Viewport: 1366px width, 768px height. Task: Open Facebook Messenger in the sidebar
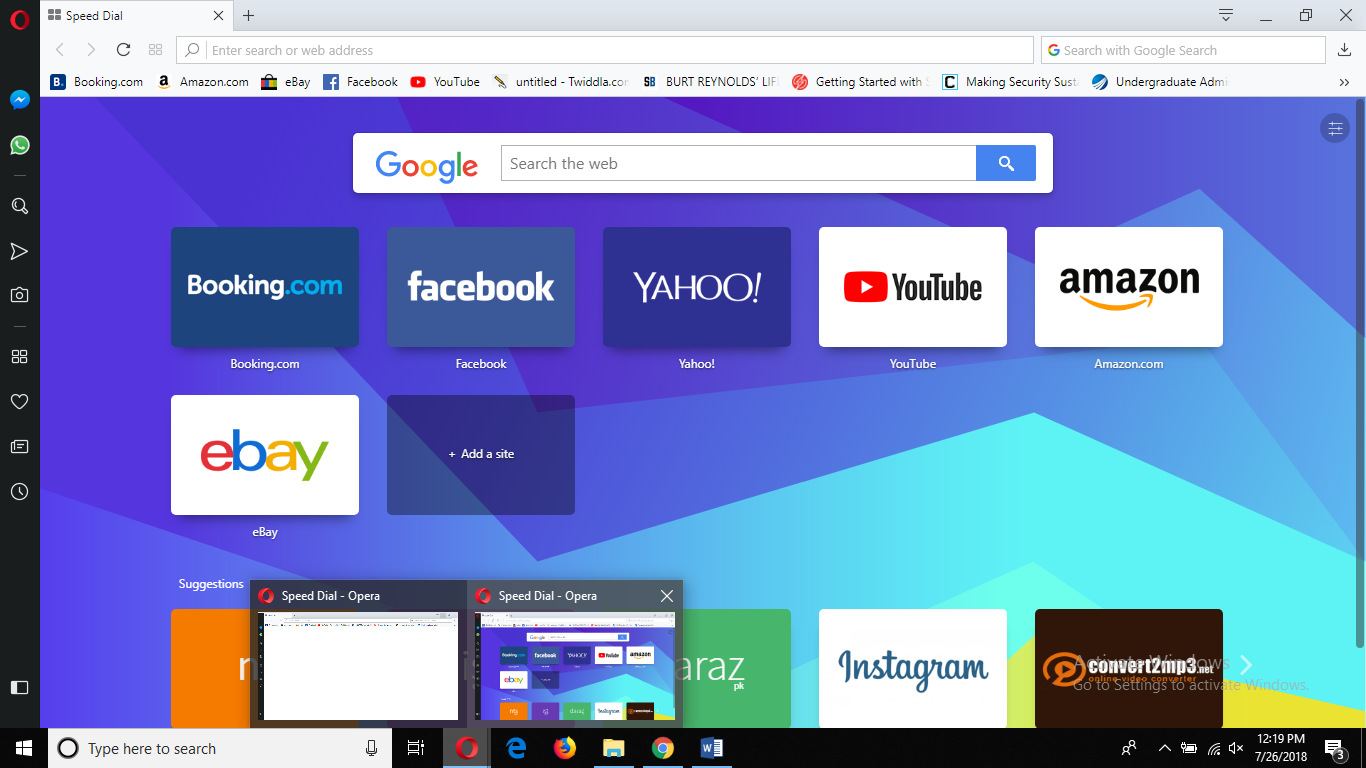coord(19,100)
